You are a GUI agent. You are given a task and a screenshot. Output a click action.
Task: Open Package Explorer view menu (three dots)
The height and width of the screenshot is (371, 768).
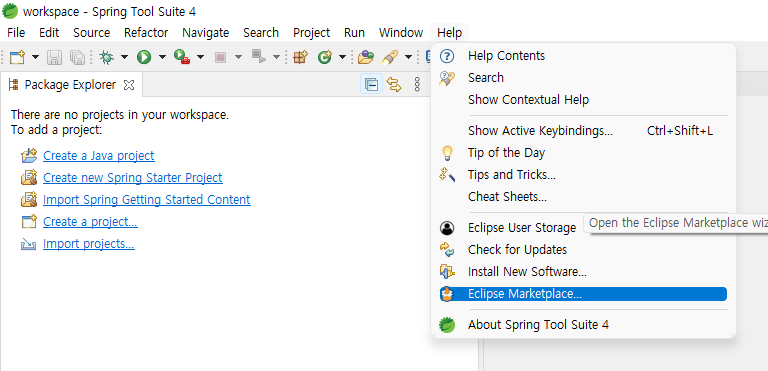[x=417, y=85]
